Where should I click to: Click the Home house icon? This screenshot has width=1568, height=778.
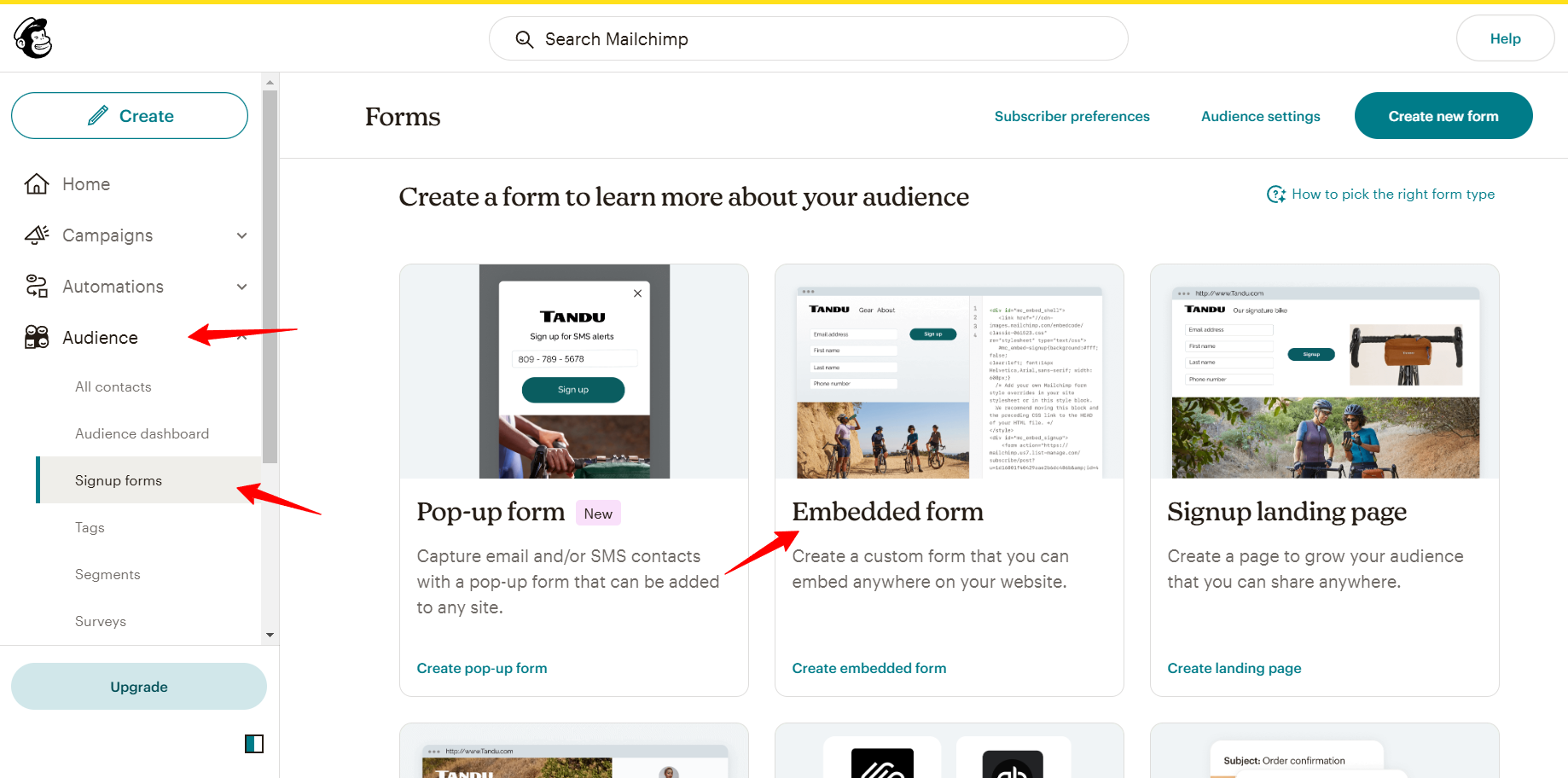(37, 184)
